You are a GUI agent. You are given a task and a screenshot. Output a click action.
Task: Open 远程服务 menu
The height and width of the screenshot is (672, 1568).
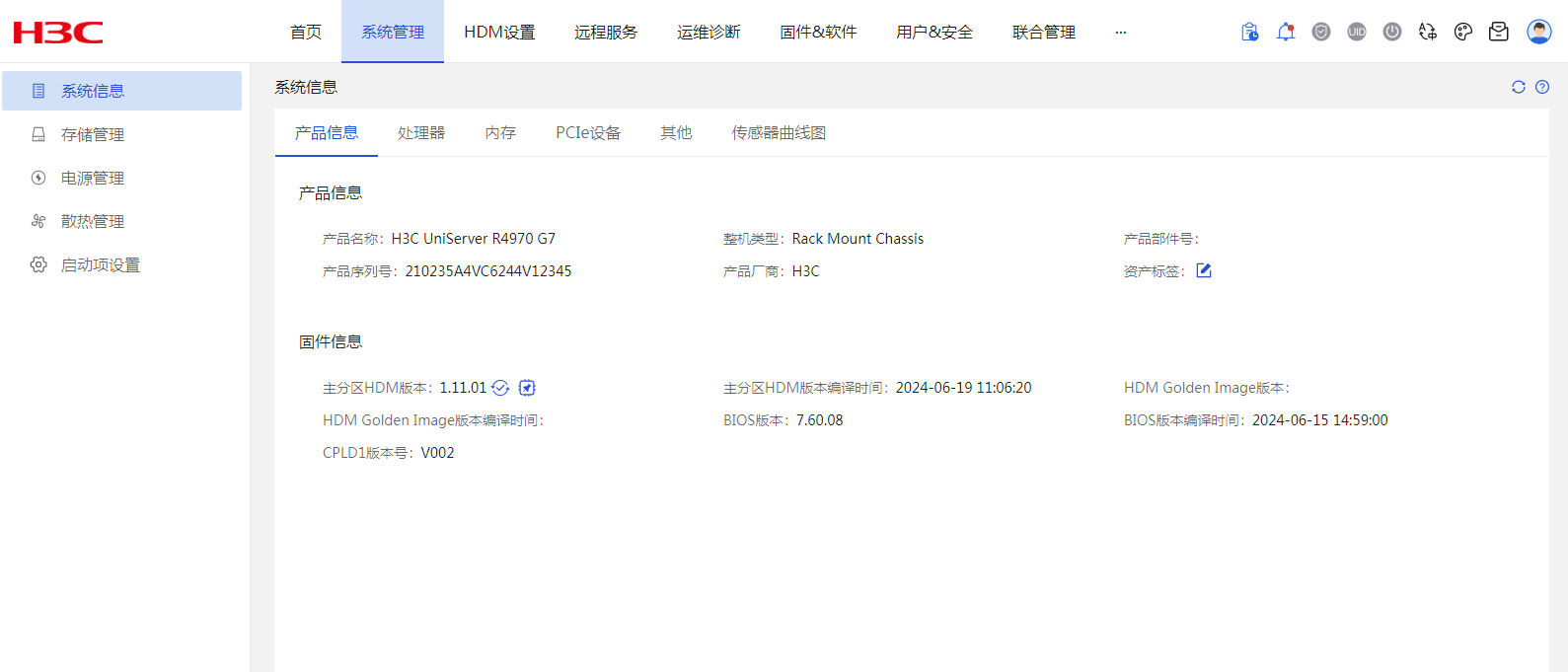(606, 32)
